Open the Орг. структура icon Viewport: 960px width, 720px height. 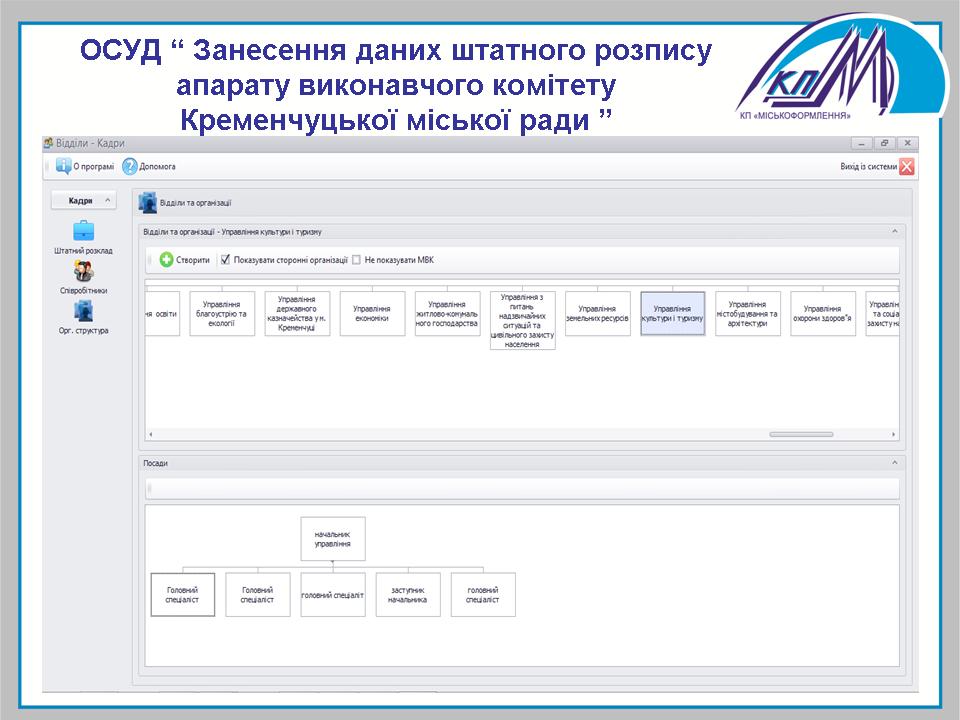click(x=83, y=311)
